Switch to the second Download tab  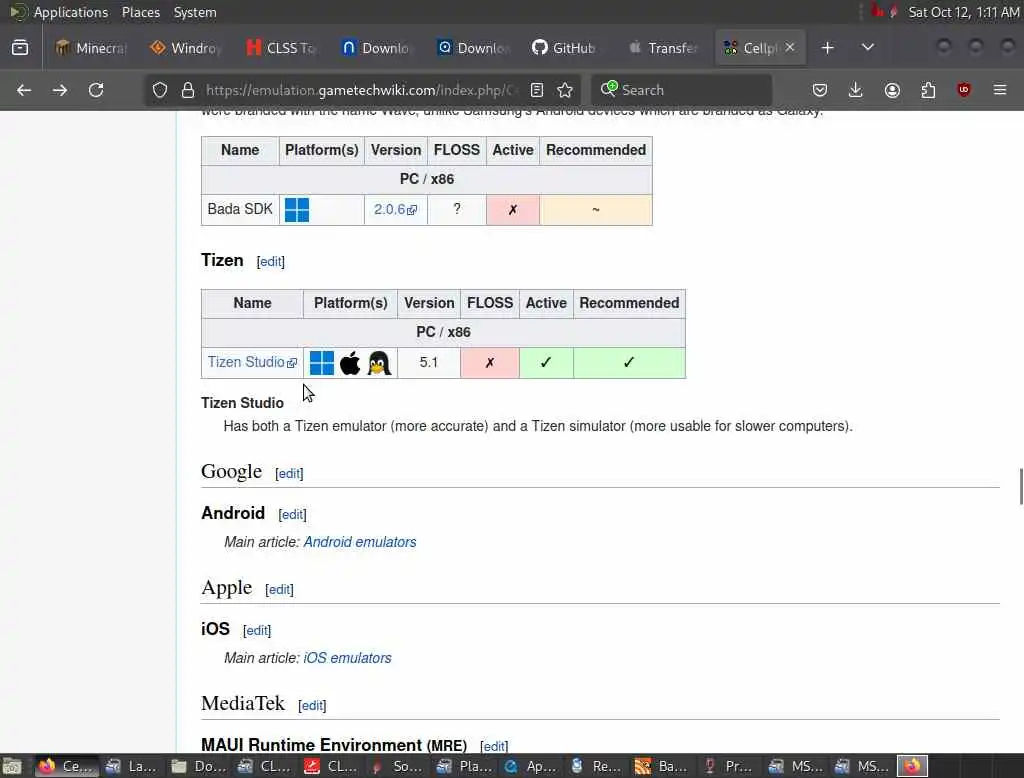472,48
